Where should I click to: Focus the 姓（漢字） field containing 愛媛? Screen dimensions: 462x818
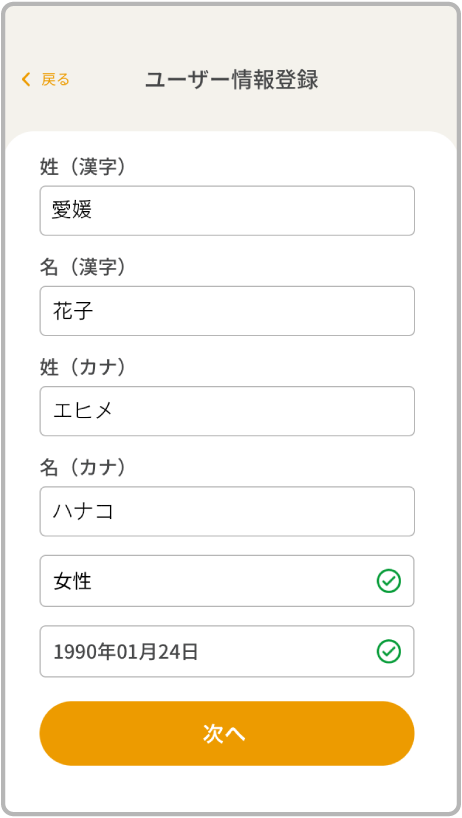point(227,211)
